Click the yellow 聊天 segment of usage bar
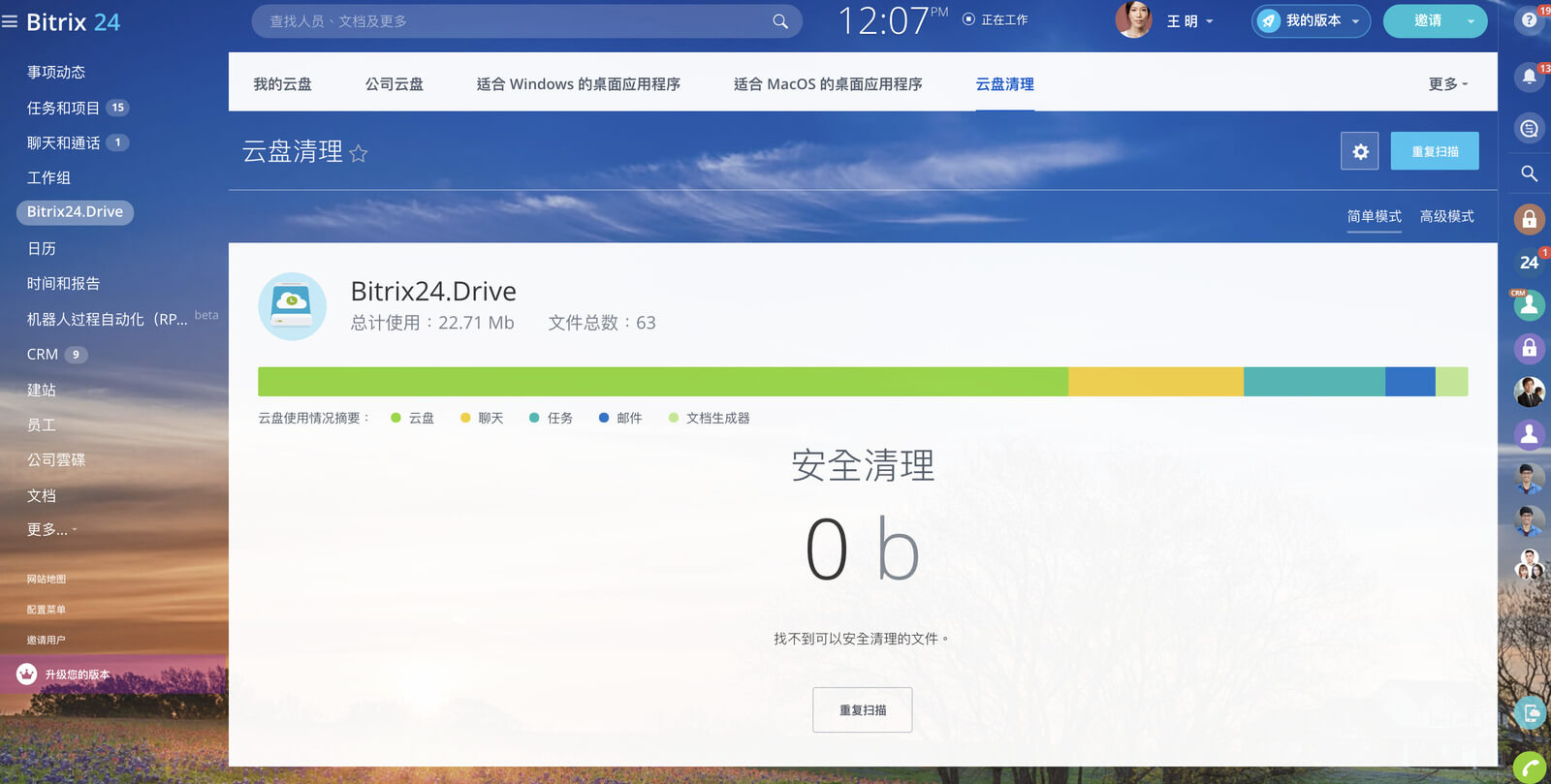The width and height of the screenshot is (1551, 784). tap(1155, 382)
